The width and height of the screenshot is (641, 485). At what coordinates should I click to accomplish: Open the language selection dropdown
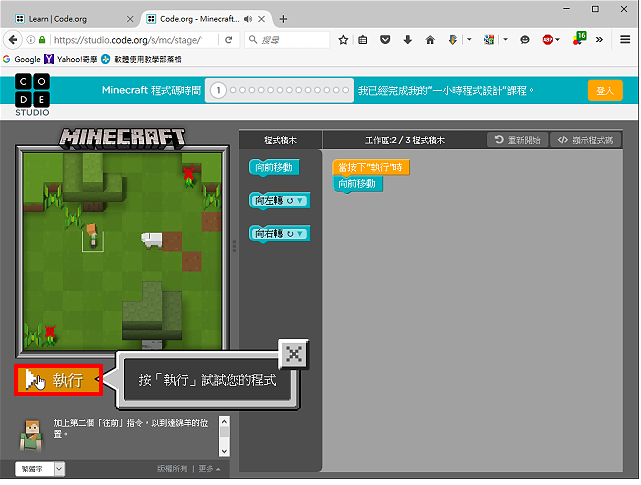(x=40, y=469)
